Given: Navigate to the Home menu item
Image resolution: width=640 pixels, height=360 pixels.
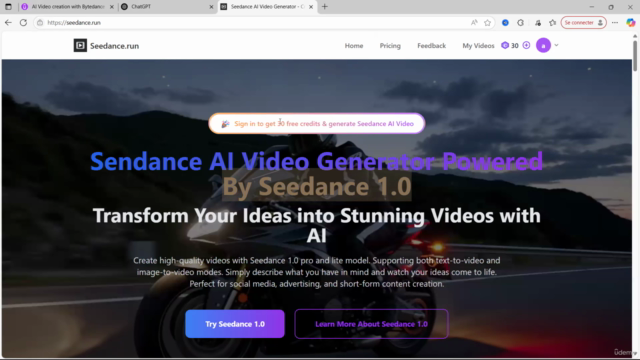Looking at the screenshot, I should point(354,46).
